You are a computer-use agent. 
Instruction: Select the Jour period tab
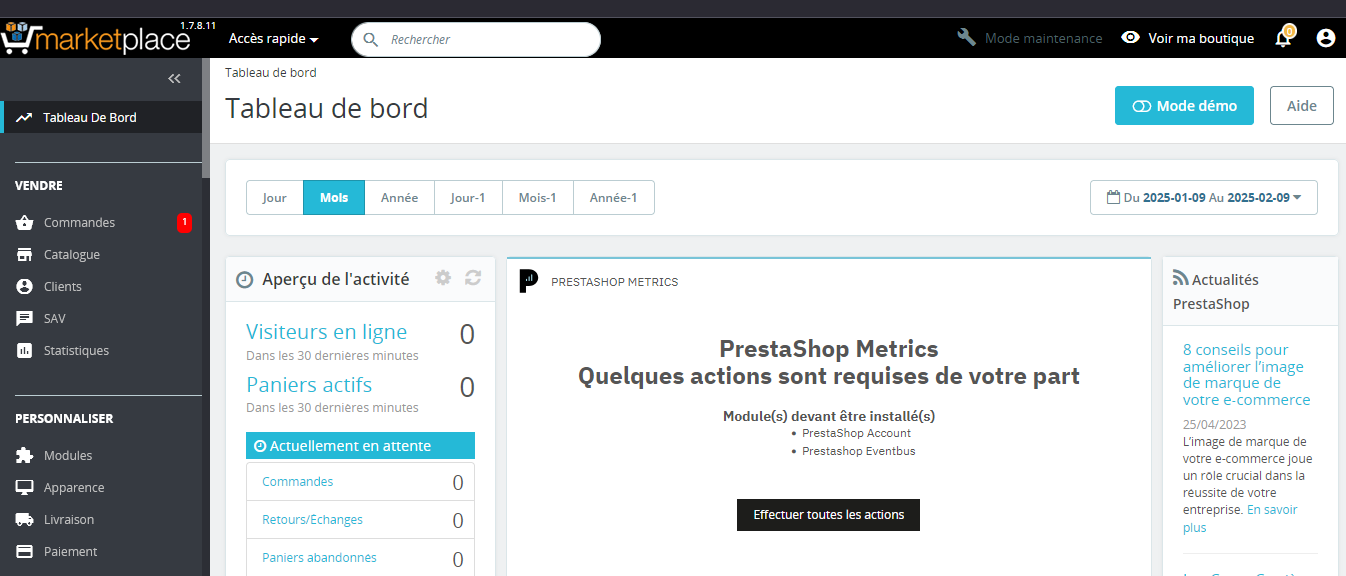click(275, 197)
